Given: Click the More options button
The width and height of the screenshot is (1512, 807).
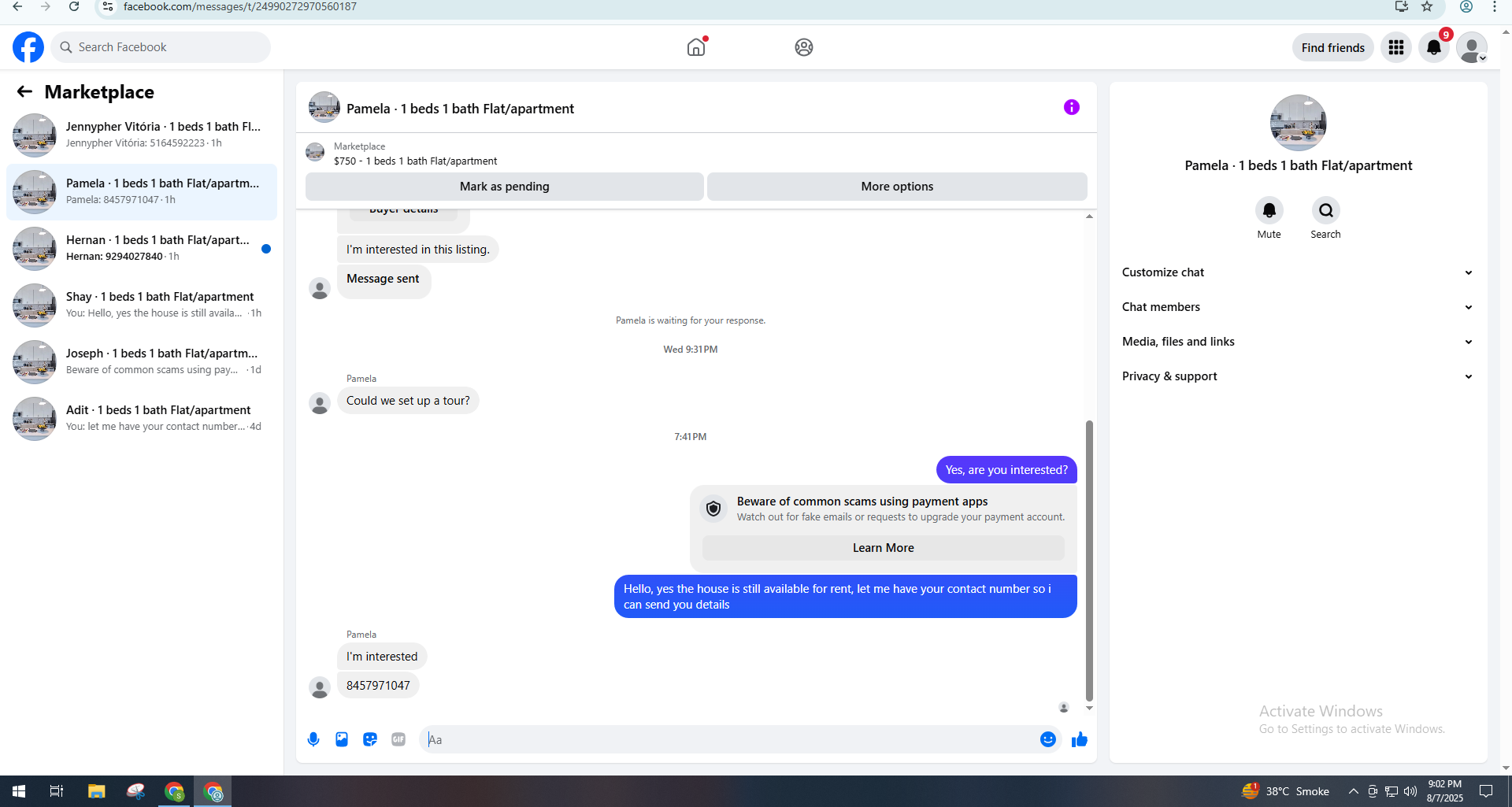Looking at the screenshot, I should pos(897,187).
